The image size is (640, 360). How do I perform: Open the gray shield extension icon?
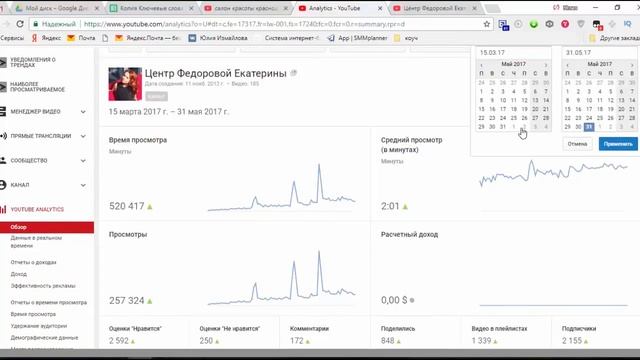pyautogui.click(x=581, y=24)
